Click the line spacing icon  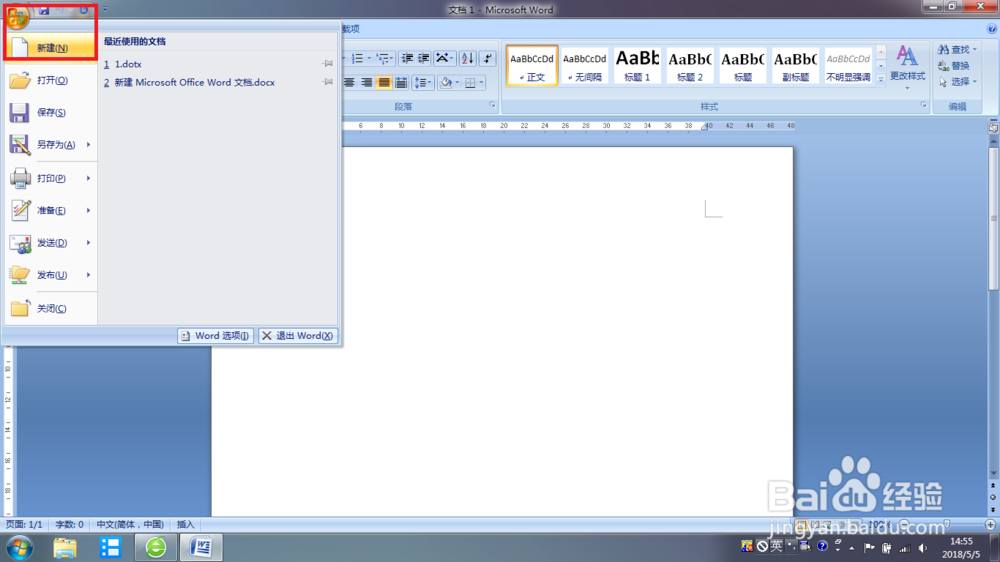point(420,82)
